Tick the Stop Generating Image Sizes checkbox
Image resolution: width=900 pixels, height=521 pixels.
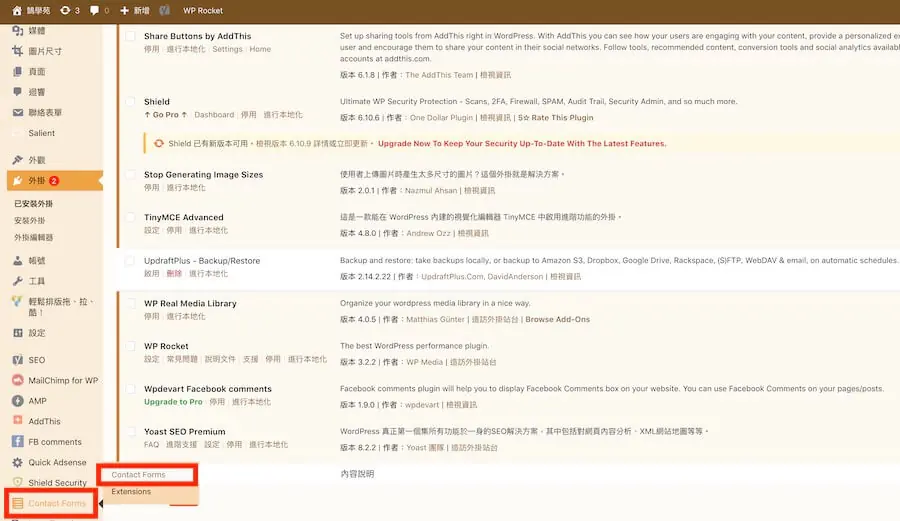click(131, 174)
